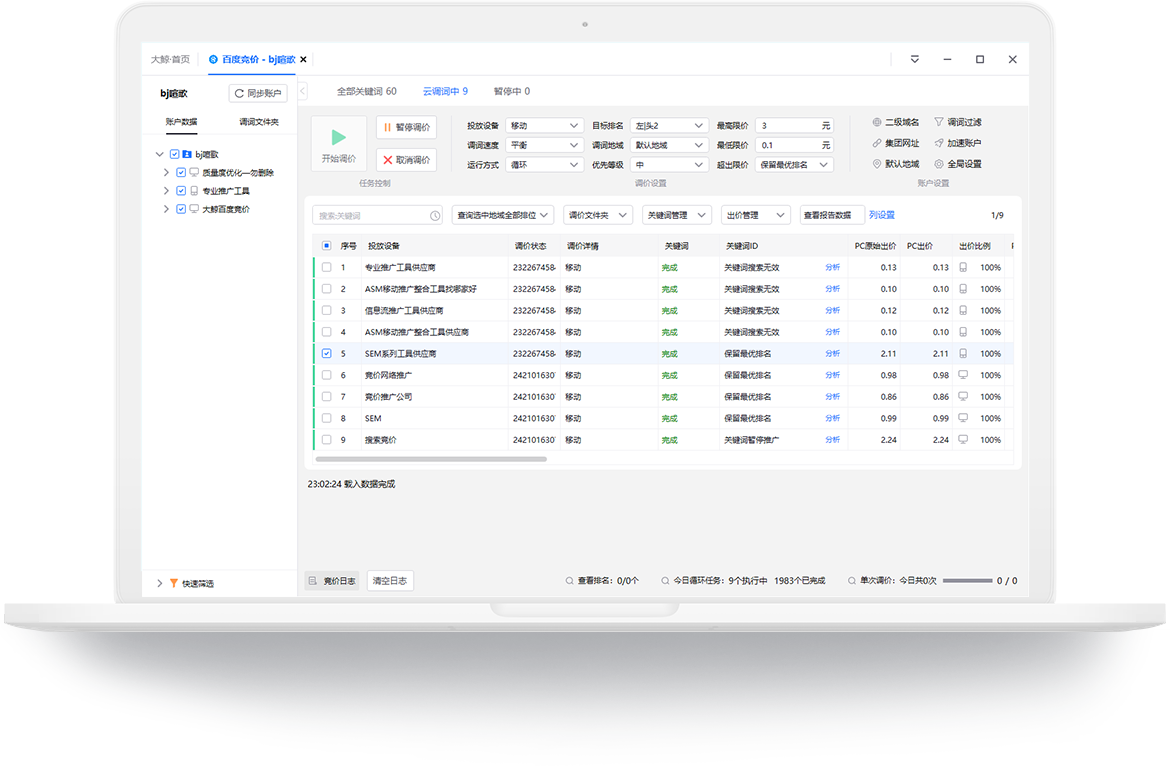This screenshot has height=766, width=1170.
Task: Click the bj account folder icon in tree
Action: (187, 154)
